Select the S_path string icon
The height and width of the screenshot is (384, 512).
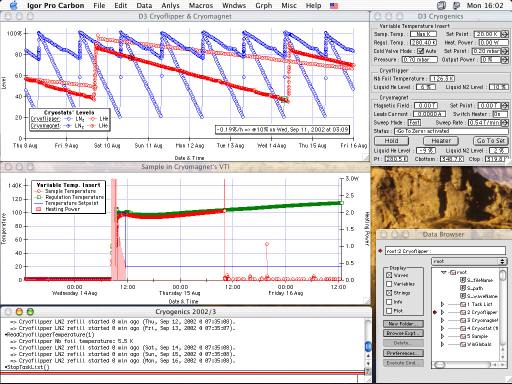[x=463, y=288]
